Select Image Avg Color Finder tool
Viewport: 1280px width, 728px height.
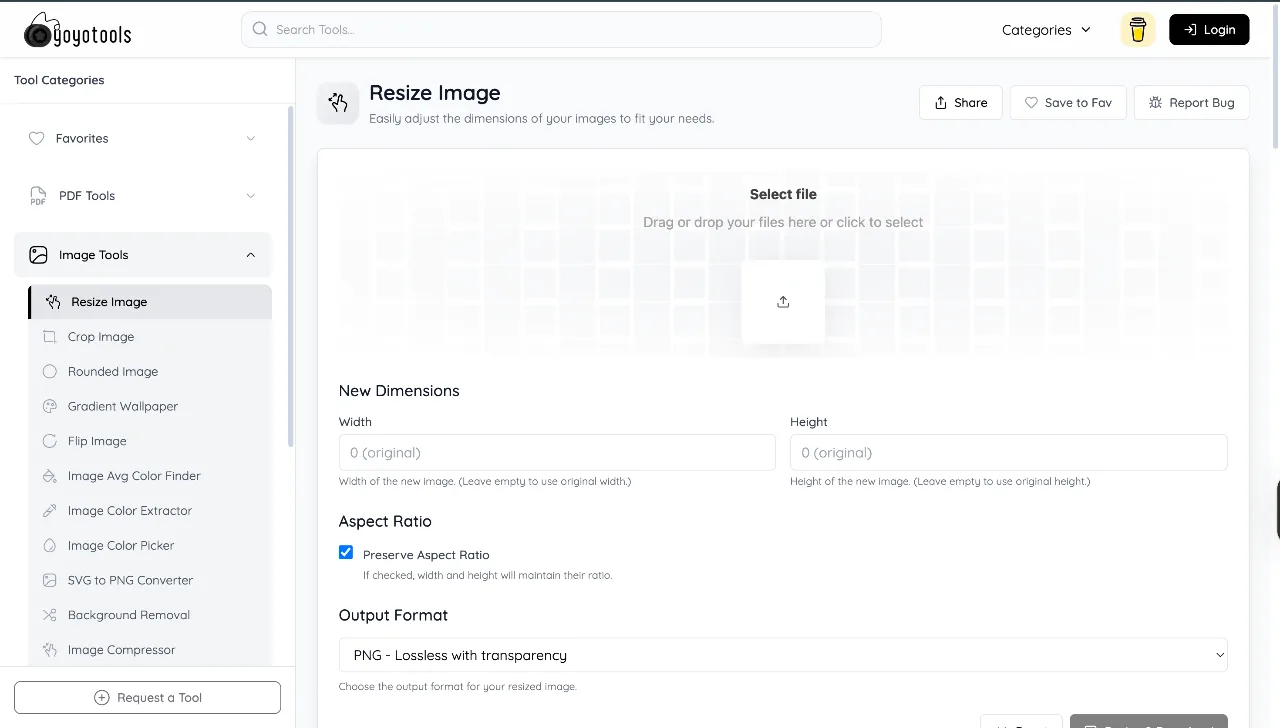150,476
